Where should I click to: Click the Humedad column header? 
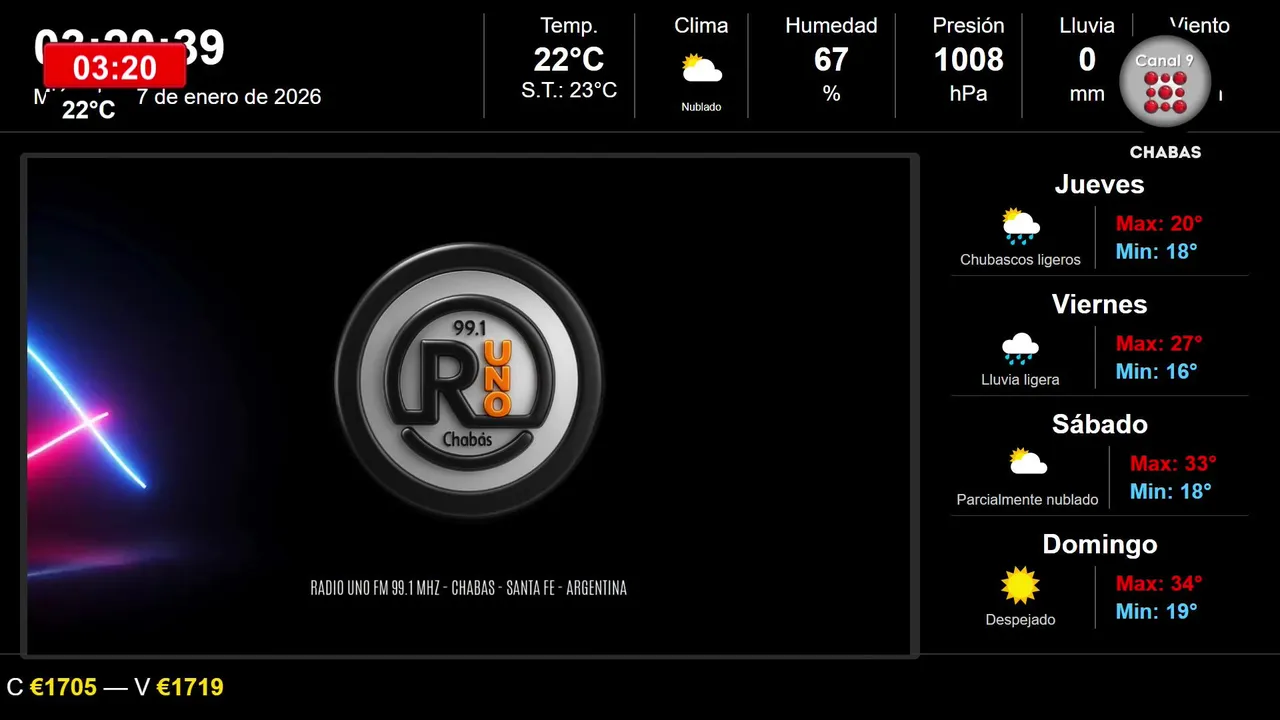pos(831,26)
